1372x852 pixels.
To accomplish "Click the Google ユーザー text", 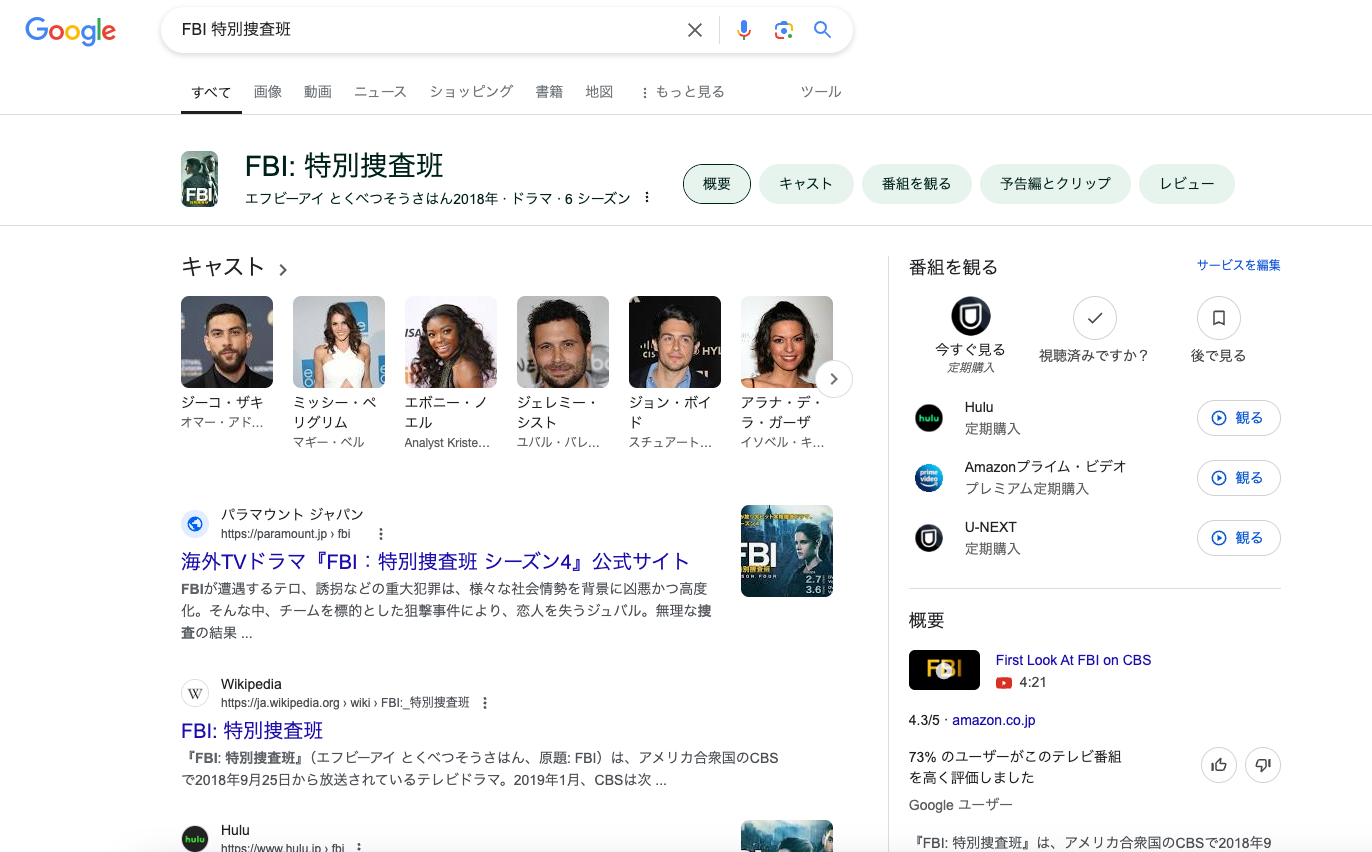I will 961,805.
